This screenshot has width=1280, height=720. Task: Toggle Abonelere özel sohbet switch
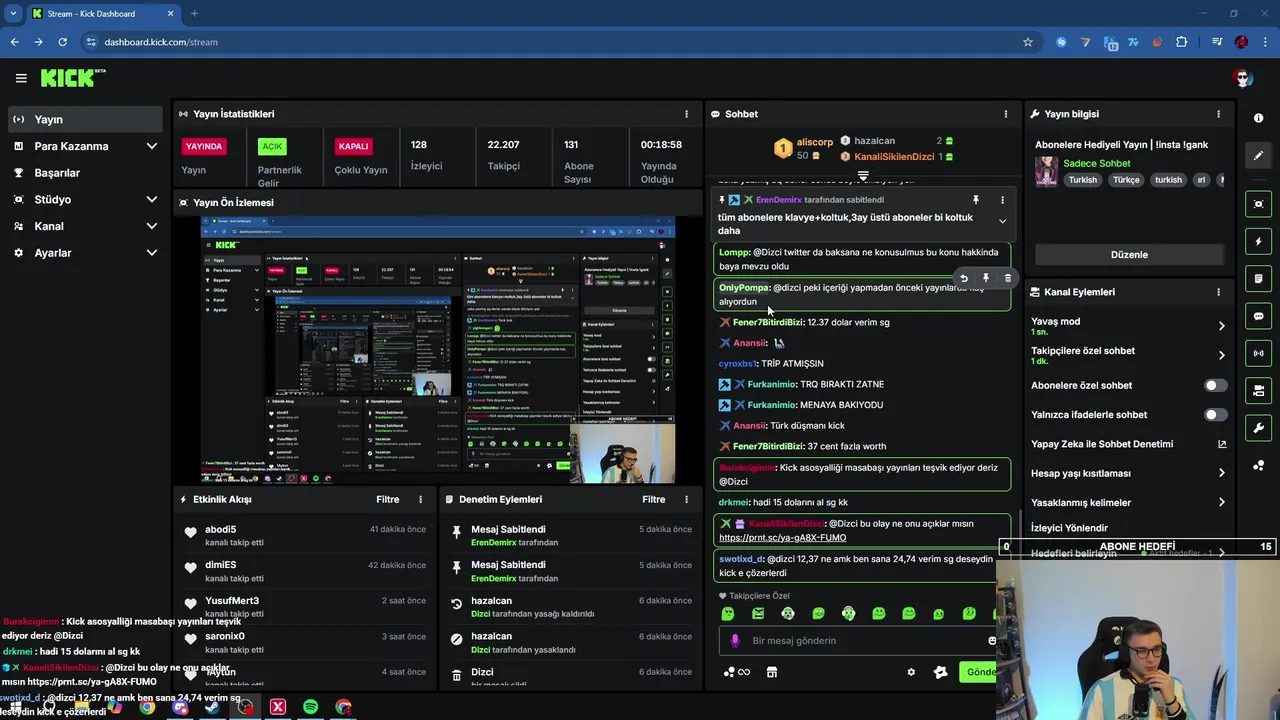pos(1215,385)
